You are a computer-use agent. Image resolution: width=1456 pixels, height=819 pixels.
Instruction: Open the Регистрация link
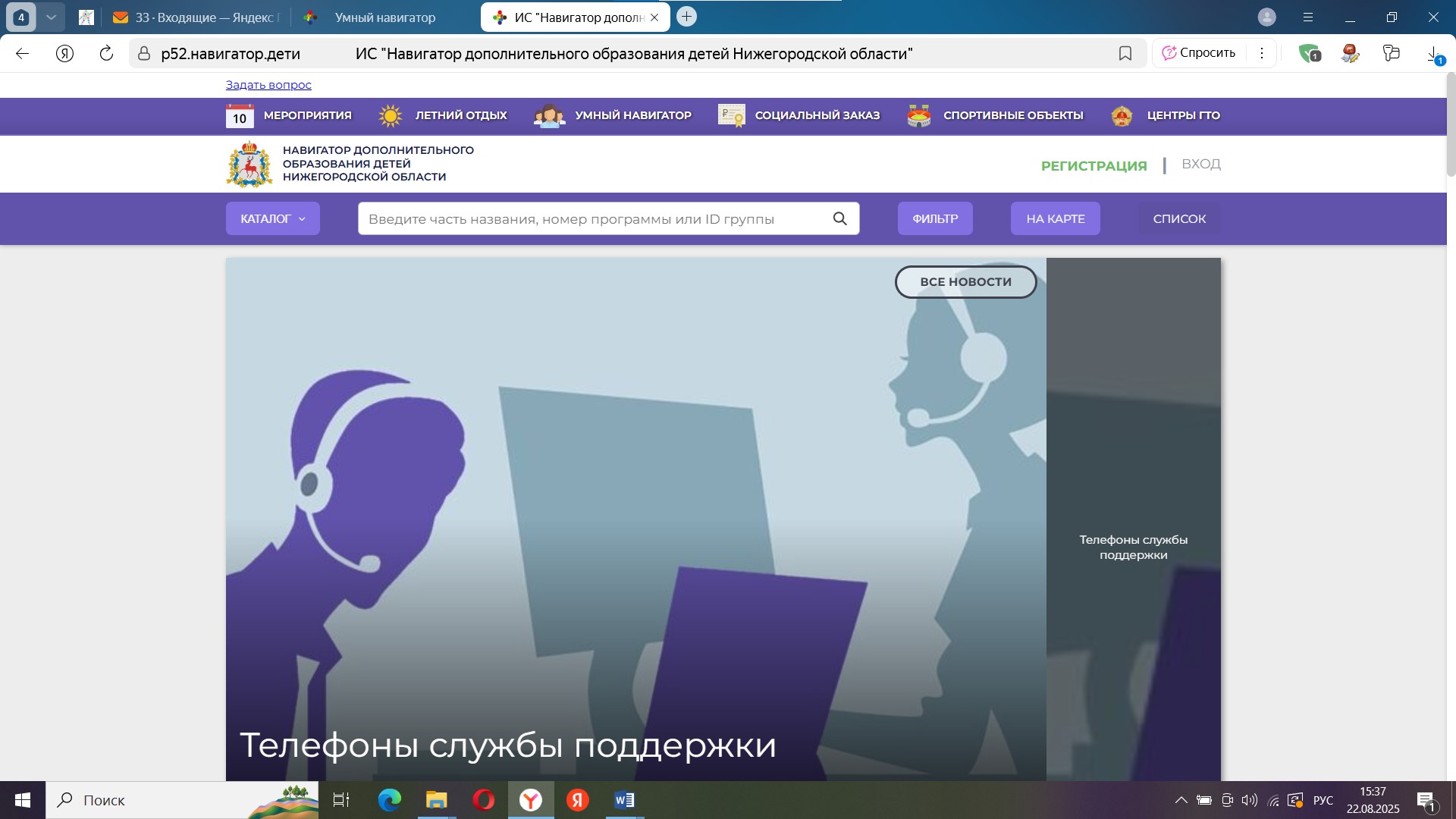pos(1094,165)
